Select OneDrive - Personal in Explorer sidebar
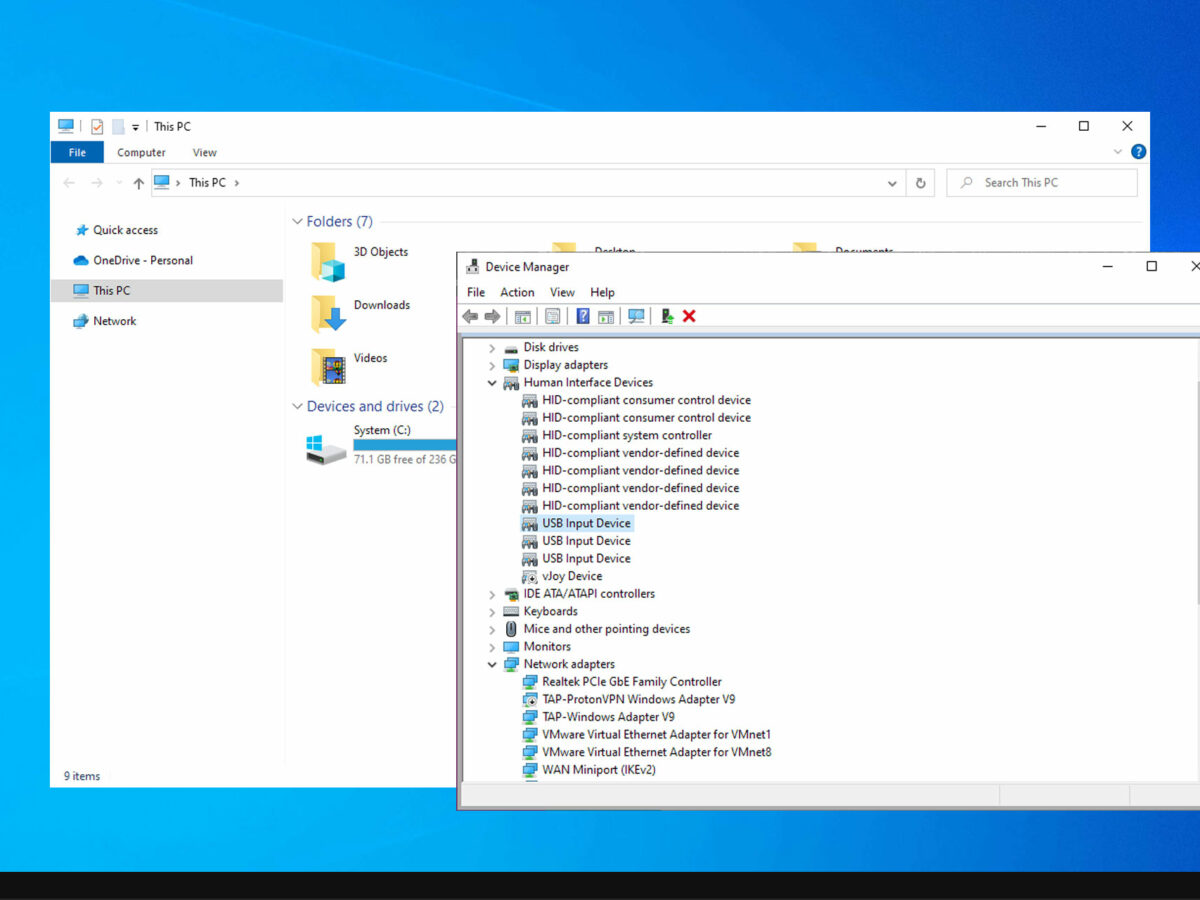The image size is (1200, 900). click(x=133, y=260)
